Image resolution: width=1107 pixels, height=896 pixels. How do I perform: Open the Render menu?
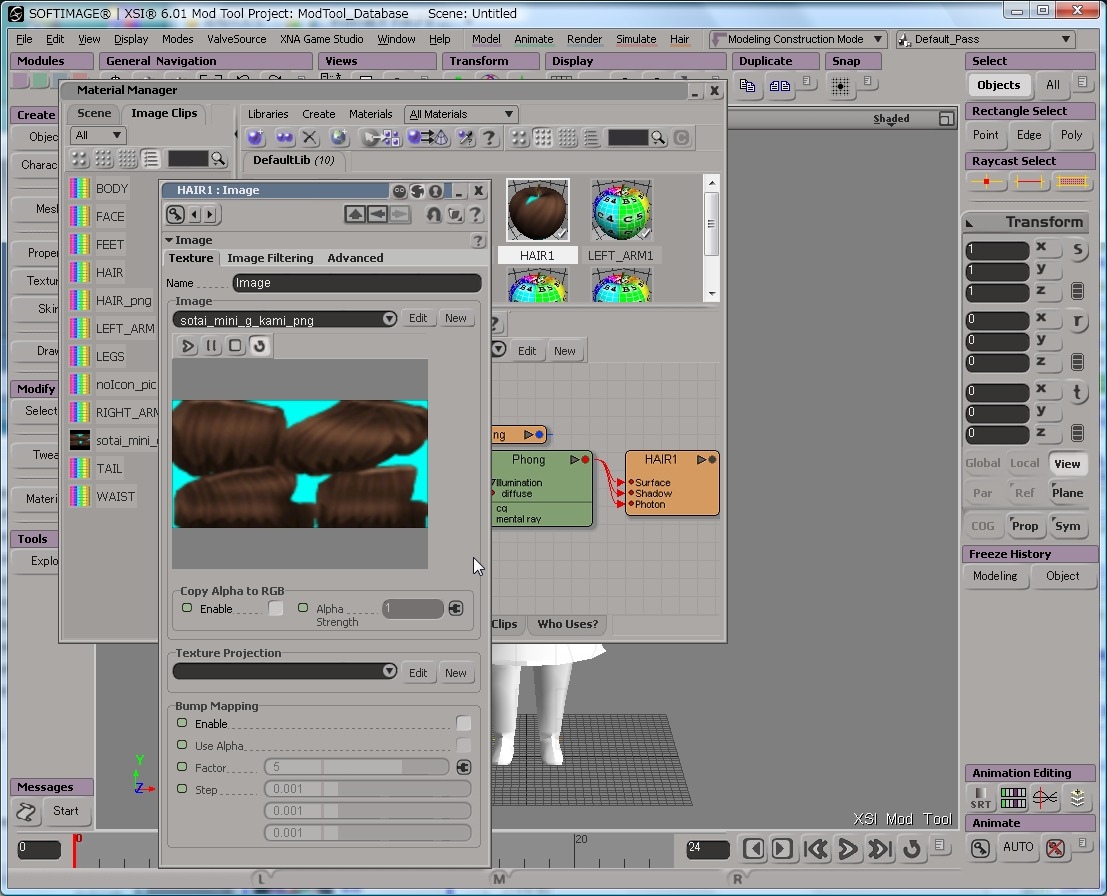click(584, 39)
